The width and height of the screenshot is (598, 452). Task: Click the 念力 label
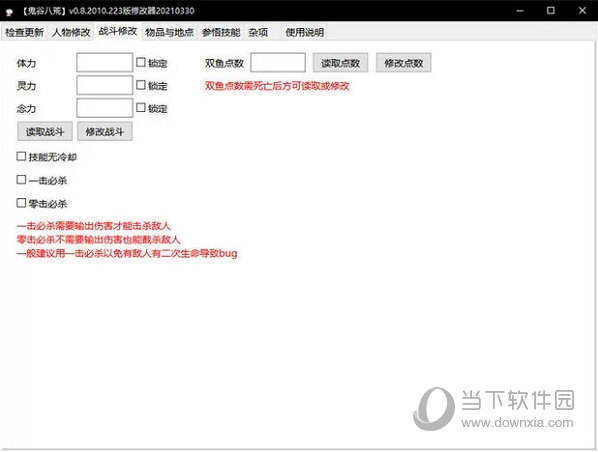[26, 109]
